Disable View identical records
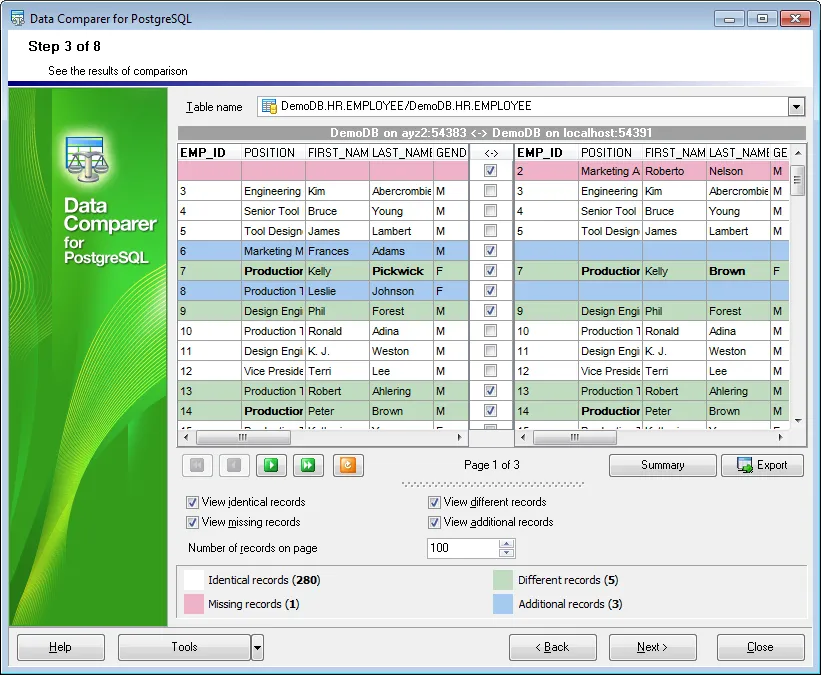821x675 pixels. [191, 502]
